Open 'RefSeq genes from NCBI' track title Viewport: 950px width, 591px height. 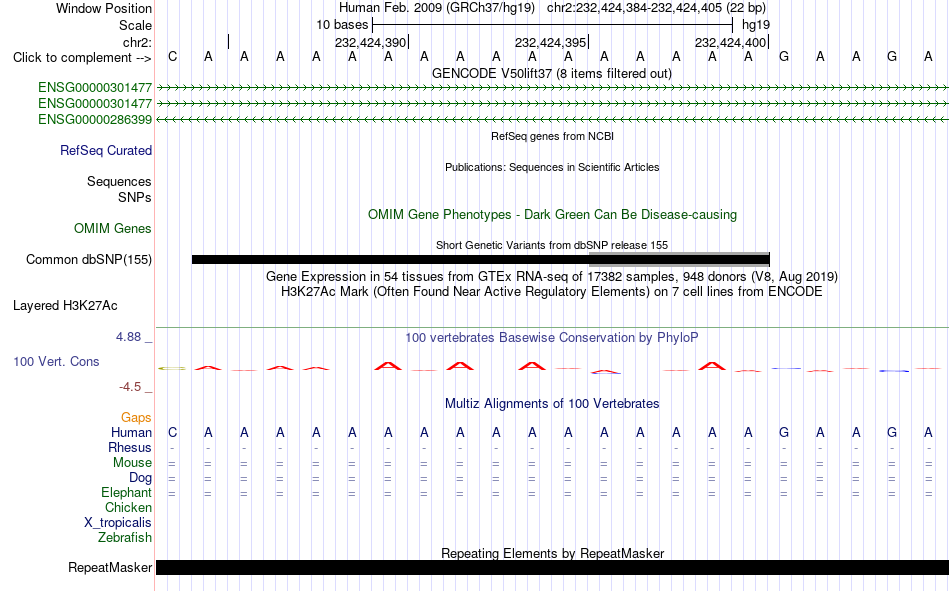pyautogui.click(x=552, y=136)
